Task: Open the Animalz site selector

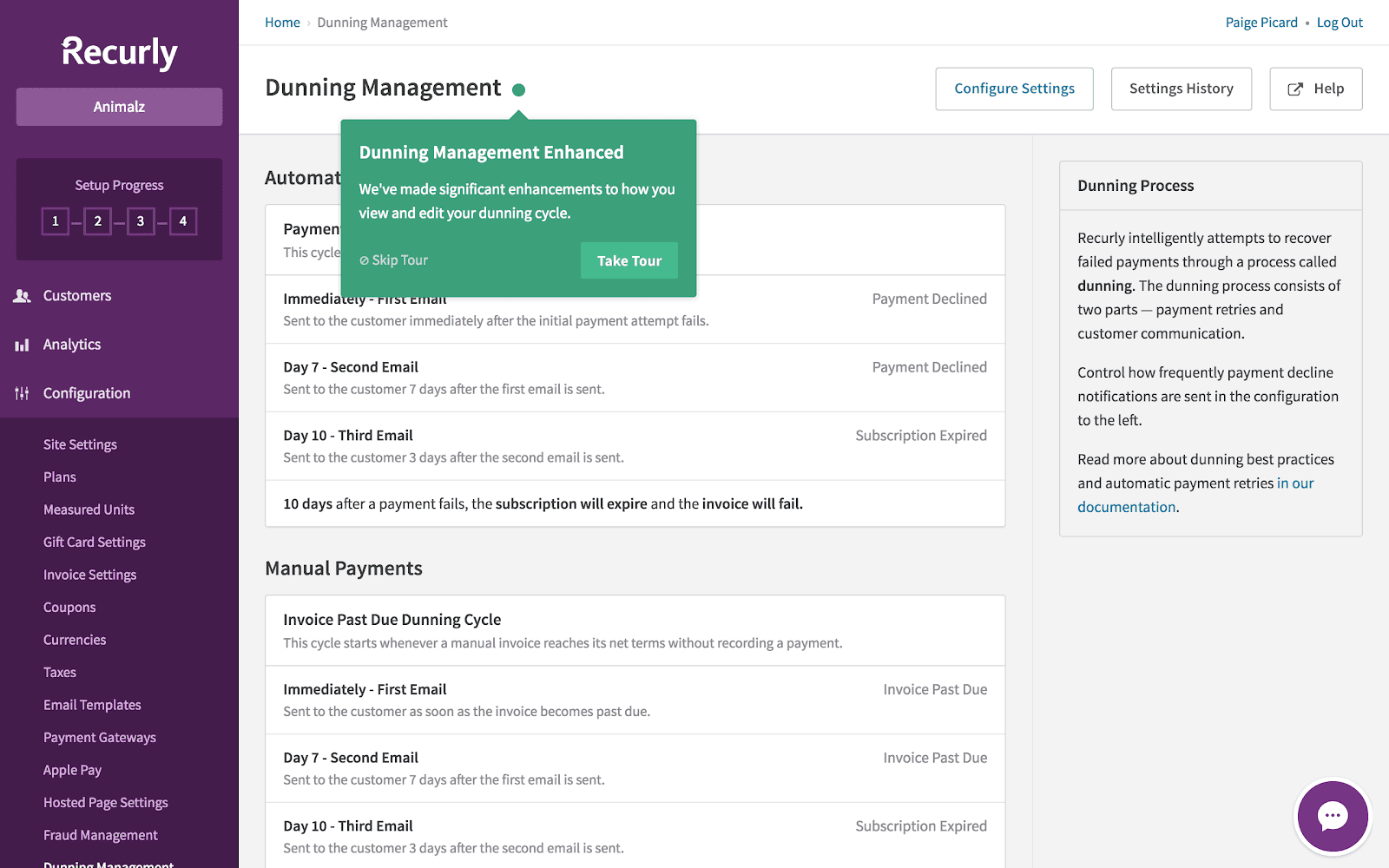Action: tap(119, 107)
